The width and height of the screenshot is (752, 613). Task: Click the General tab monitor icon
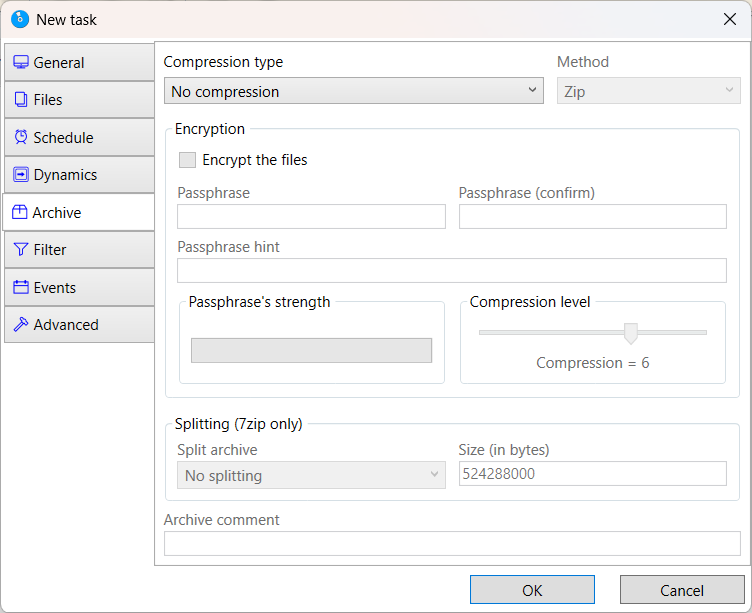tap(21, 63)
